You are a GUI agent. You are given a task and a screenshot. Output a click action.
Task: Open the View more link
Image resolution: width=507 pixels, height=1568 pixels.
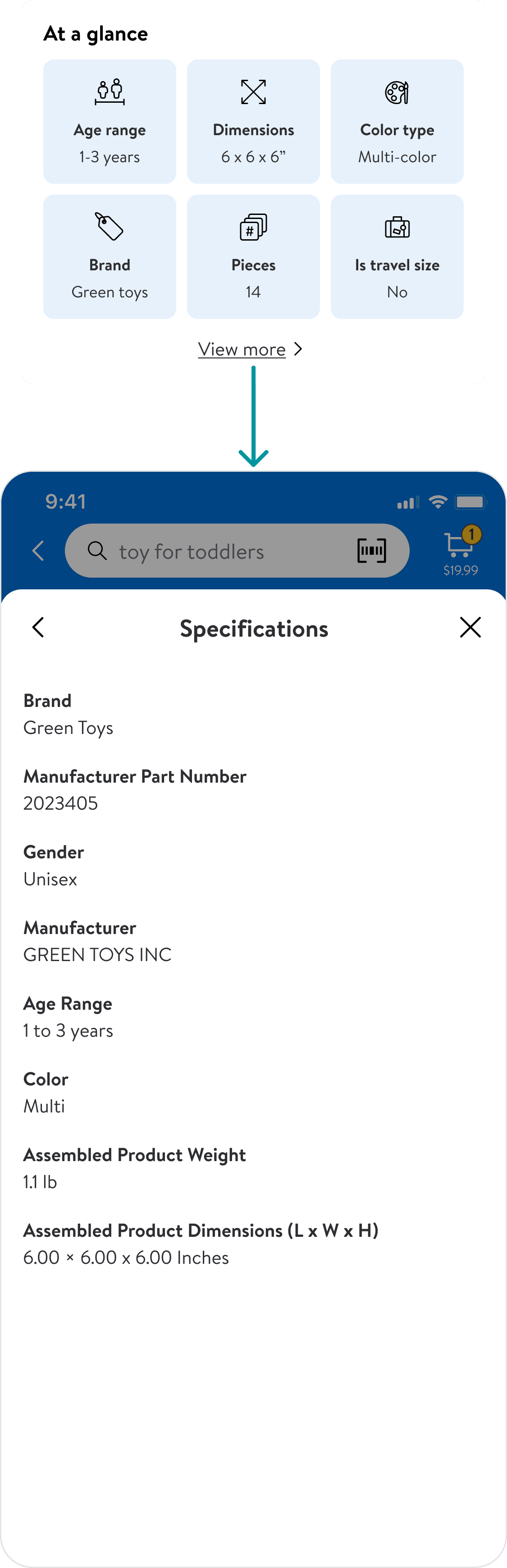[x=242, y=349]
